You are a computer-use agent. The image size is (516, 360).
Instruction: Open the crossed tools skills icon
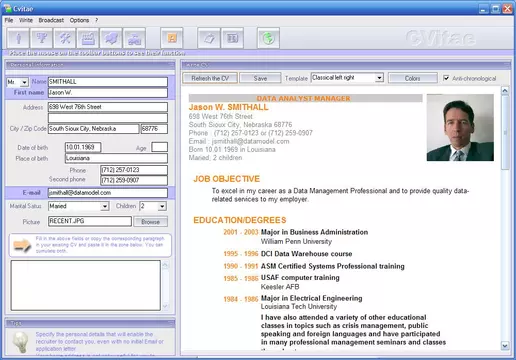(65, 39)
